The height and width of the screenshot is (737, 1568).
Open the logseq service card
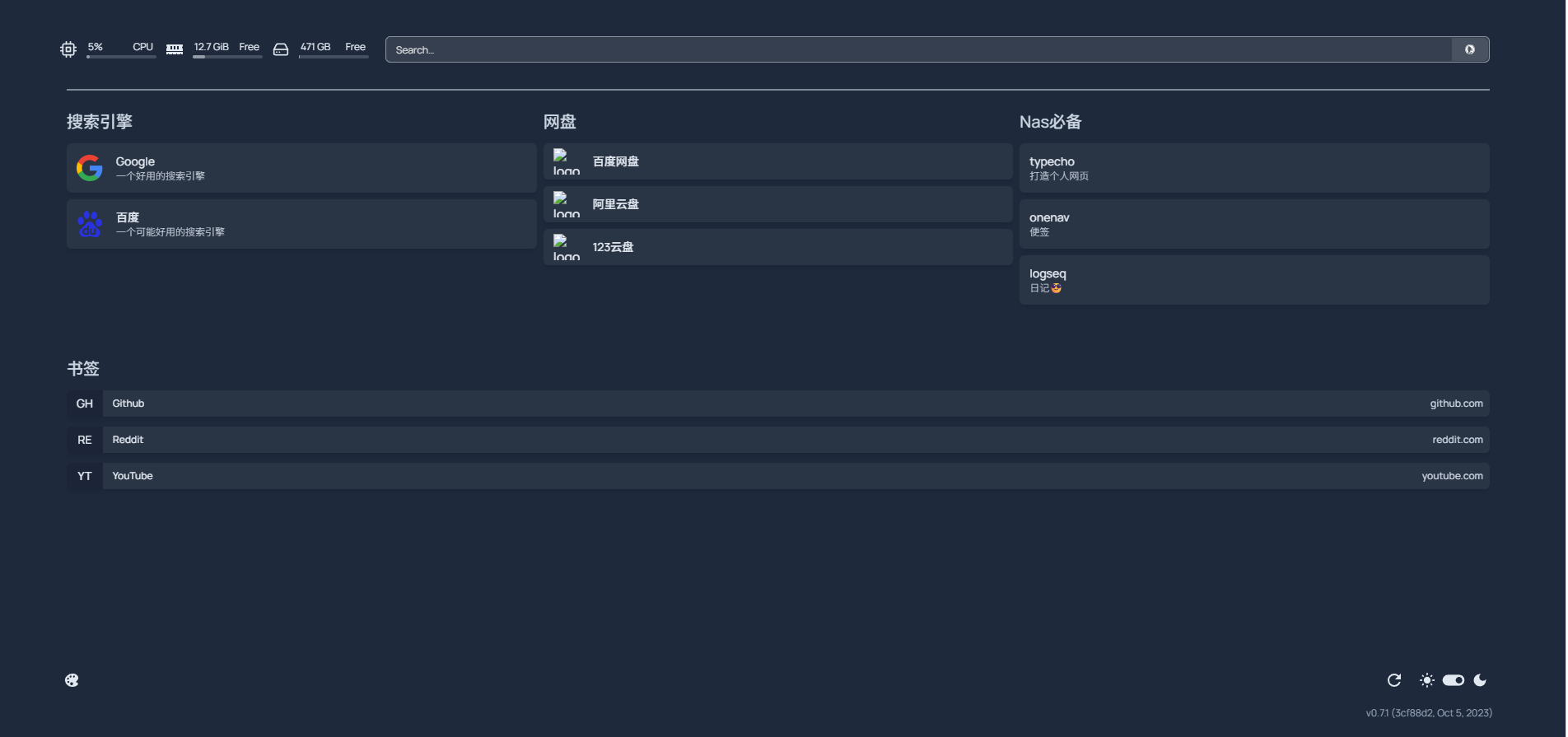point(1254,280)
